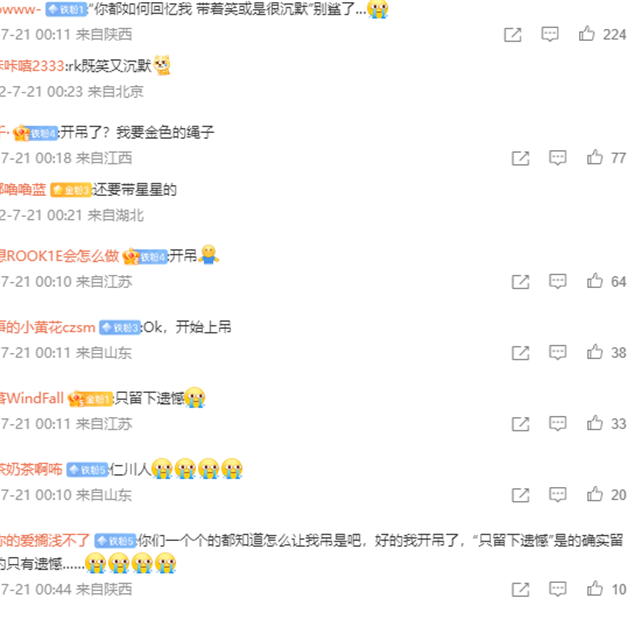Screen dimensions: 640x619
Task: Reply to the Ok，开始上吊 comment
Action: coord(558,353)
